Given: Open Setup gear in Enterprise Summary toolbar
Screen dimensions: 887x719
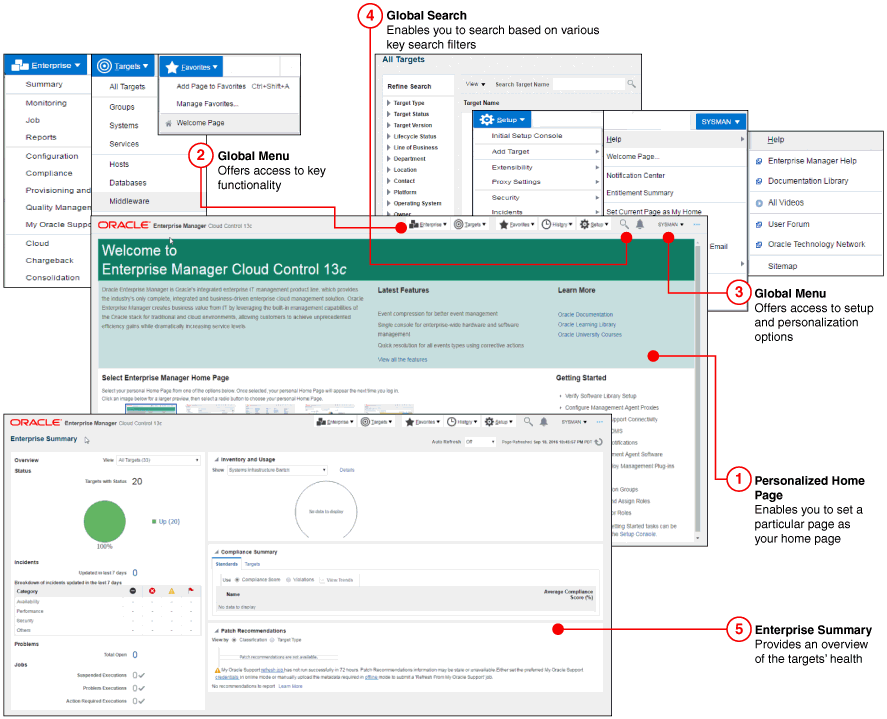Looking at the screenshot, I should [498, 422].
